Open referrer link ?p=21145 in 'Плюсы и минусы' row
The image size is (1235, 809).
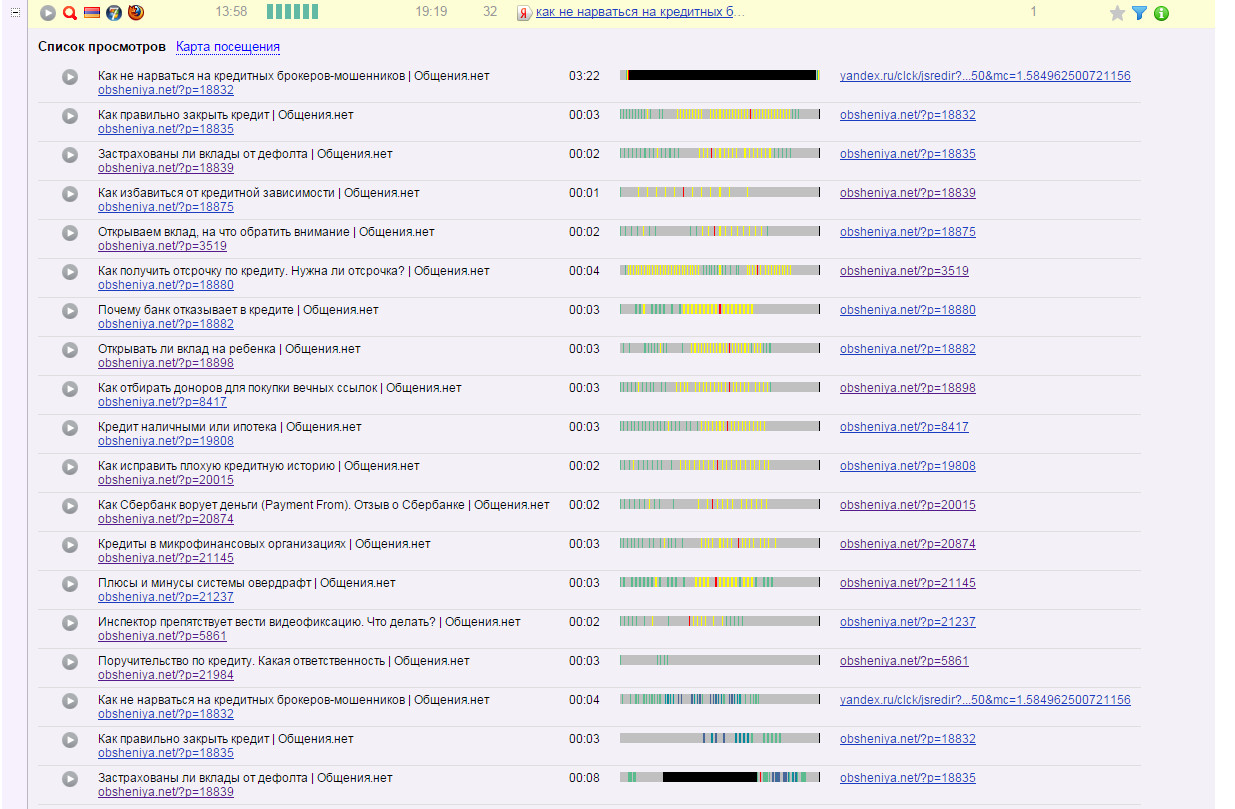pos(908,583)
